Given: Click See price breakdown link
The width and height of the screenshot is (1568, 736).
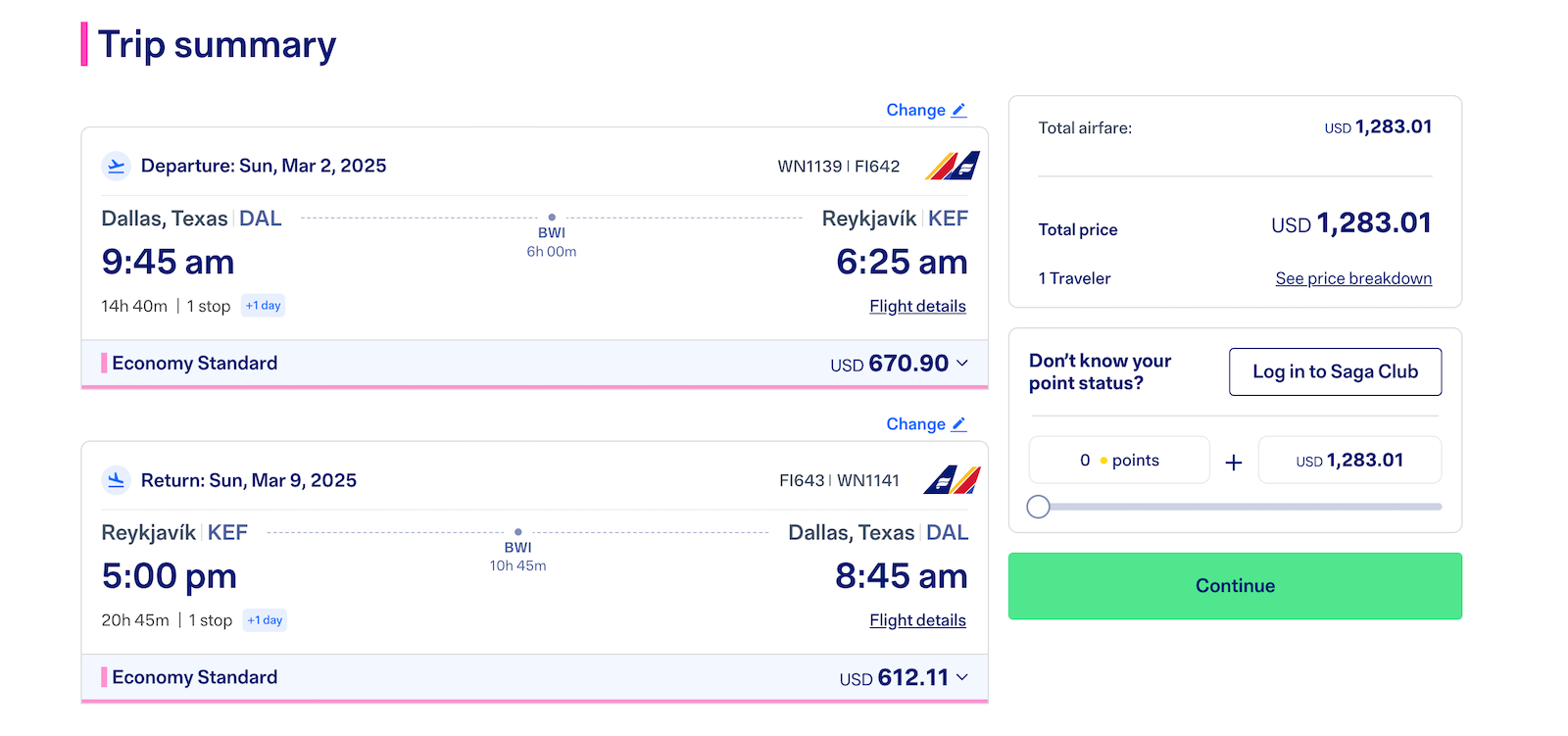Looking at the screenshot, I should click(x=1352, y=278).
